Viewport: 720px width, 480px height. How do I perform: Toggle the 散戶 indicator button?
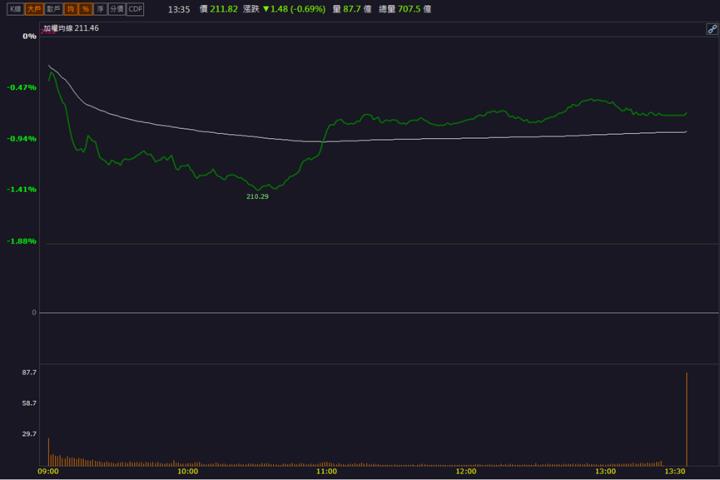(54, 8)
